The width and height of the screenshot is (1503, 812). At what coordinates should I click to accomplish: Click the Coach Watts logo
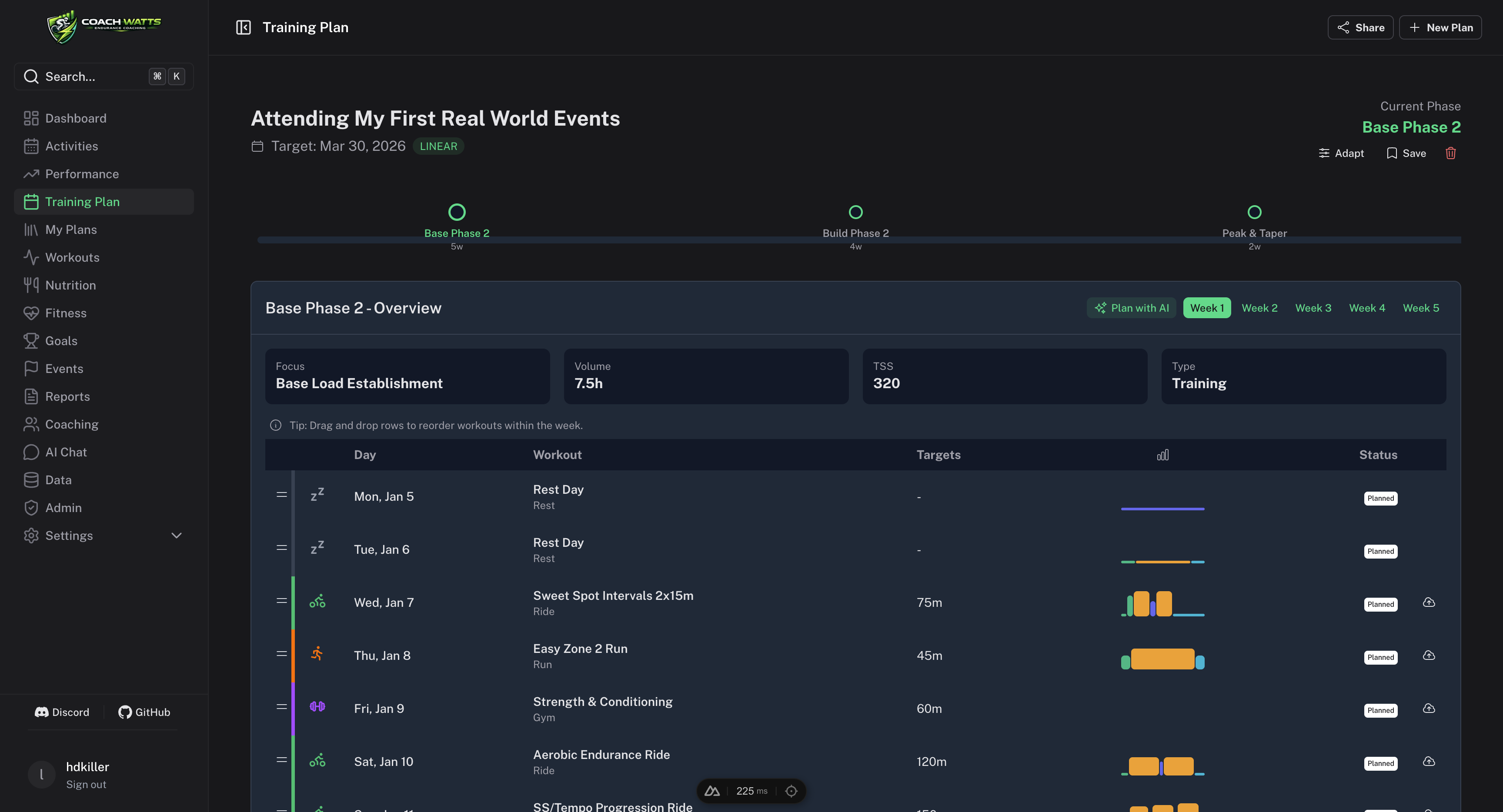point(104,27)
